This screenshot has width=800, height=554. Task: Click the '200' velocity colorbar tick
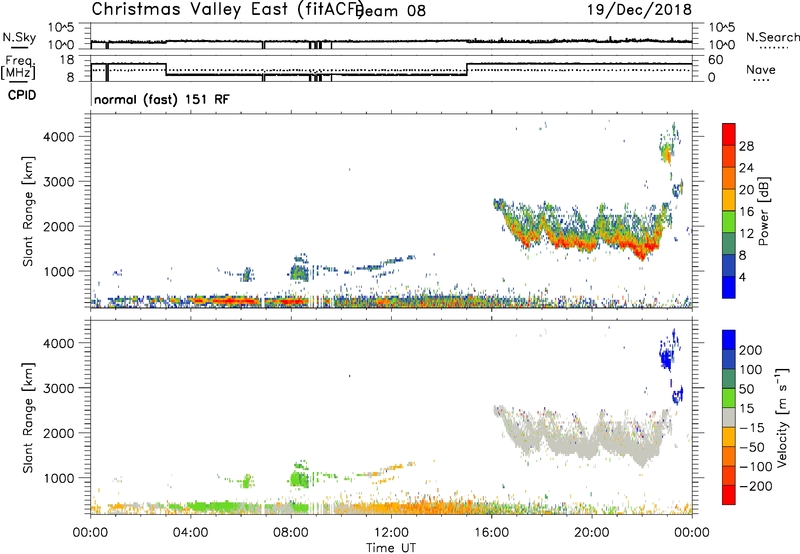pyautogui.click(x=751, y=350)
